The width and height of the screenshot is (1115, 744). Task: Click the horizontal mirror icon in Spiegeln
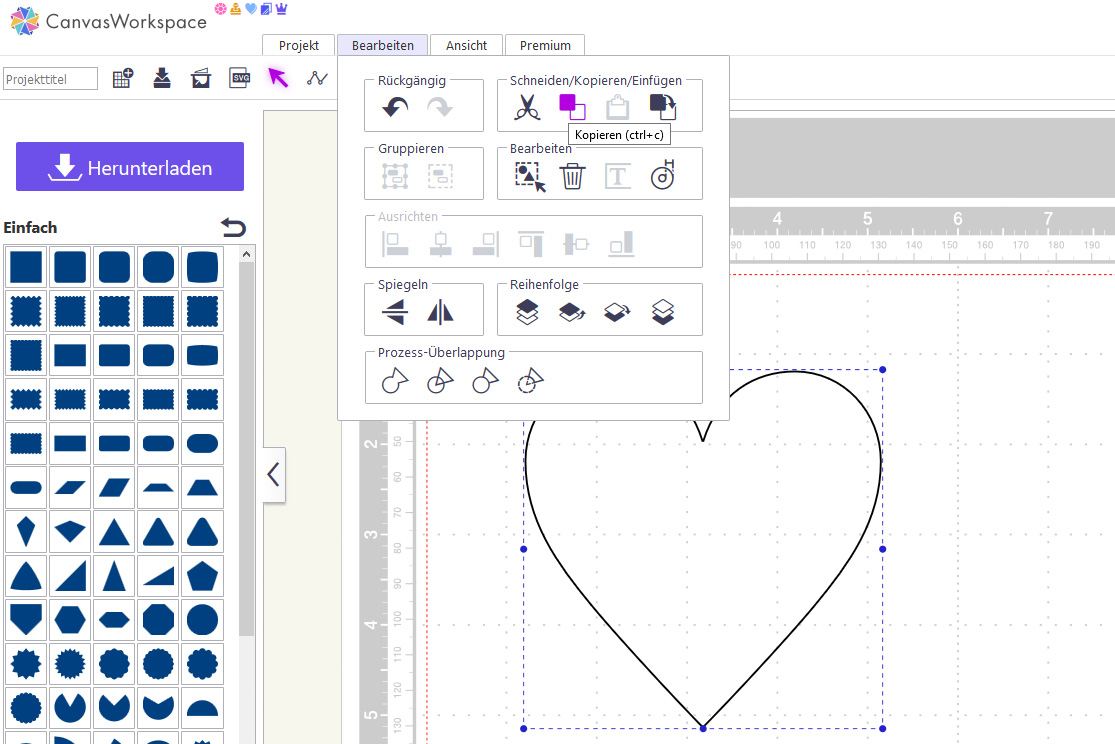click(x=440, y=312)
